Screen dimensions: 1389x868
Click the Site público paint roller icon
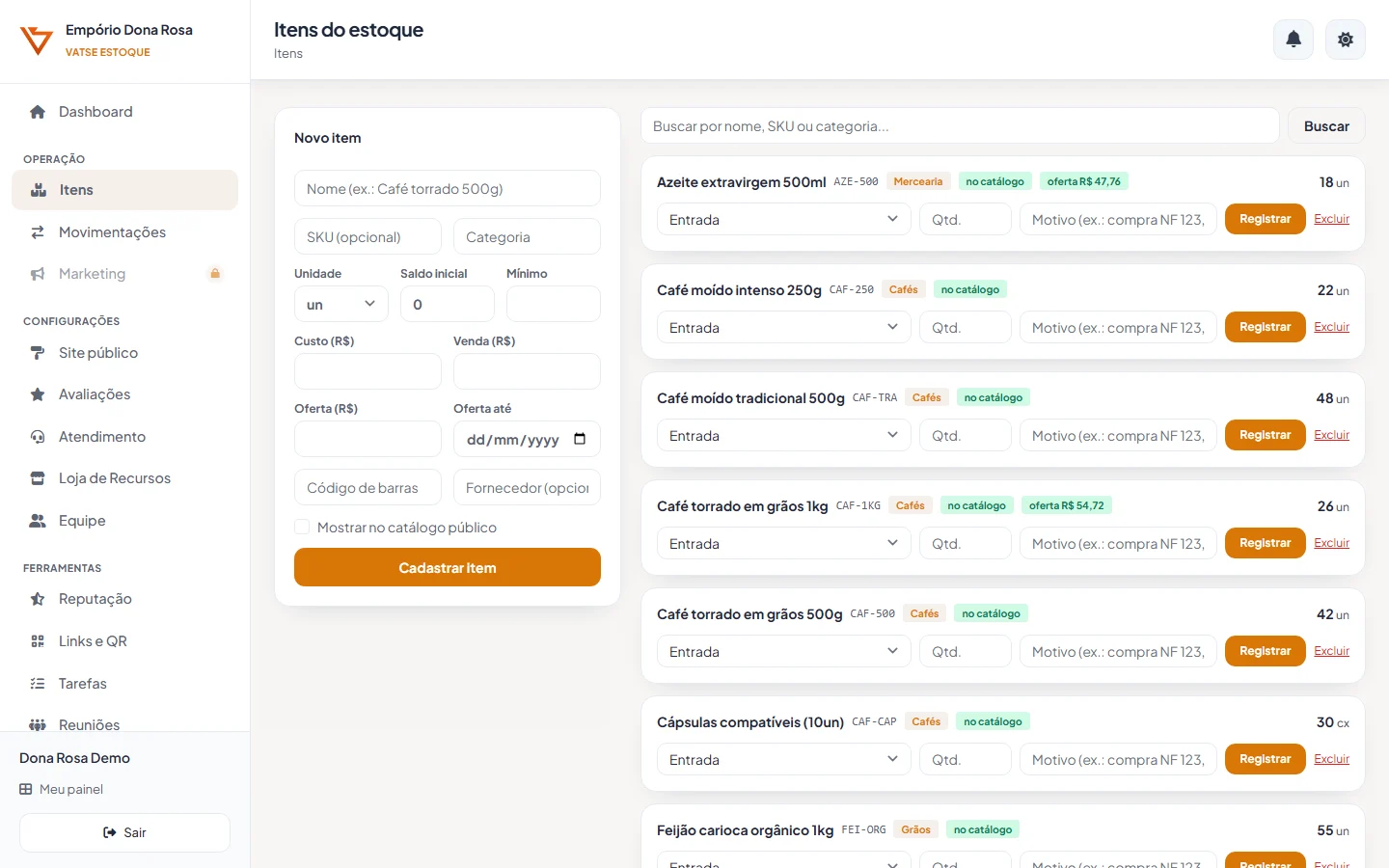click(38, 353)
